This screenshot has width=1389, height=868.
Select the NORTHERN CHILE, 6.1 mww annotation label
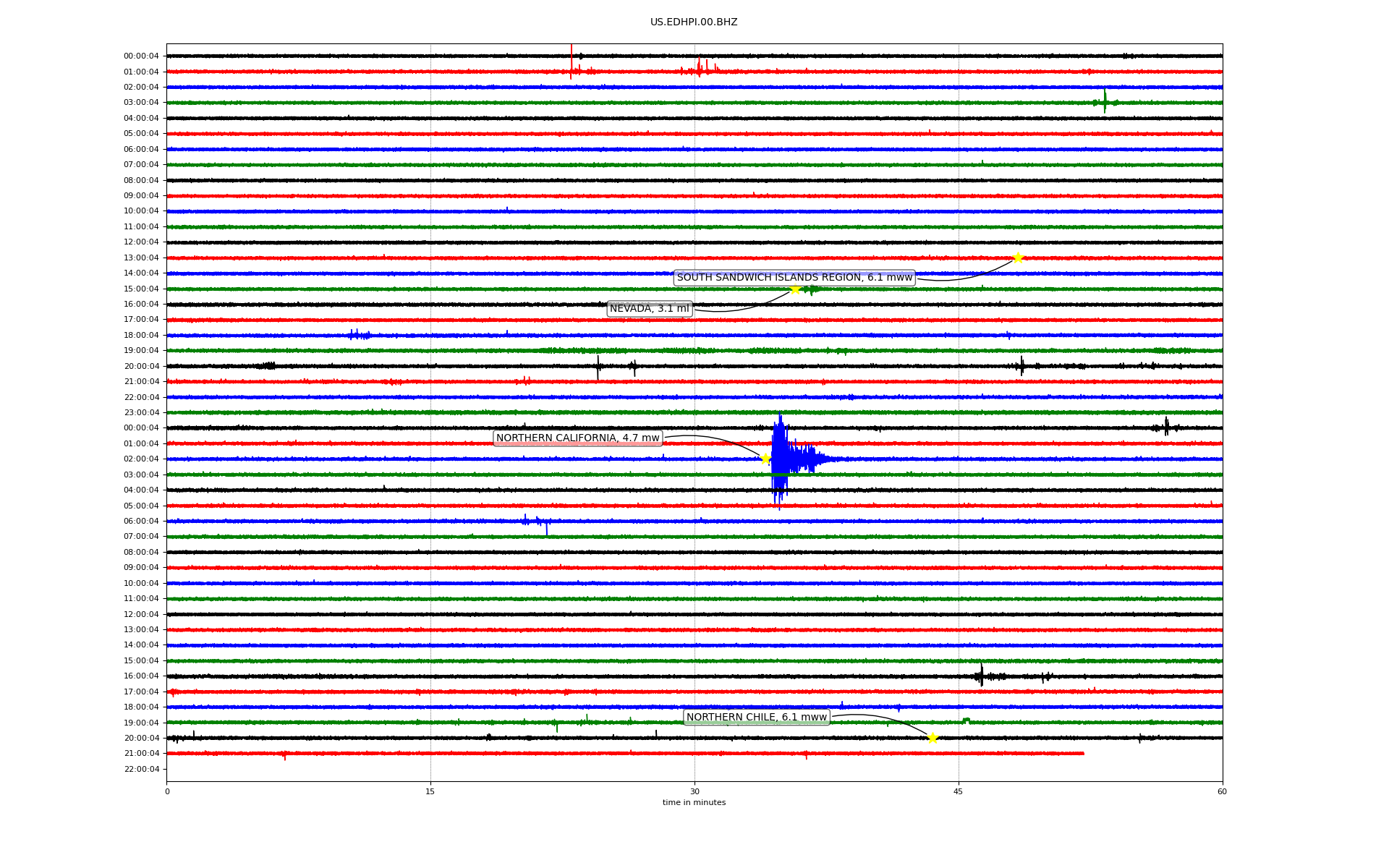pos(757,718)
